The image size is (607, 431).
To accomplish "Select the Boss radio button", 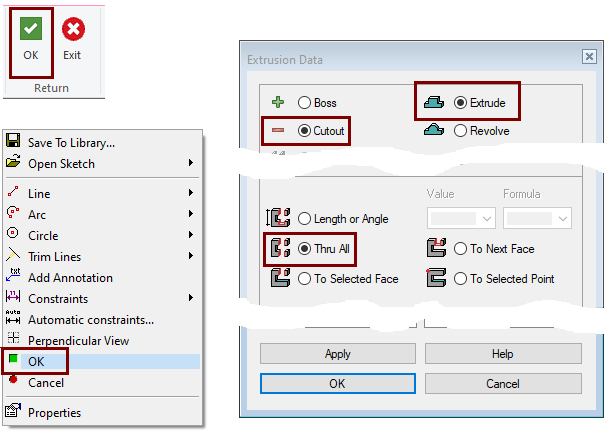I will [x=304, y=102].
